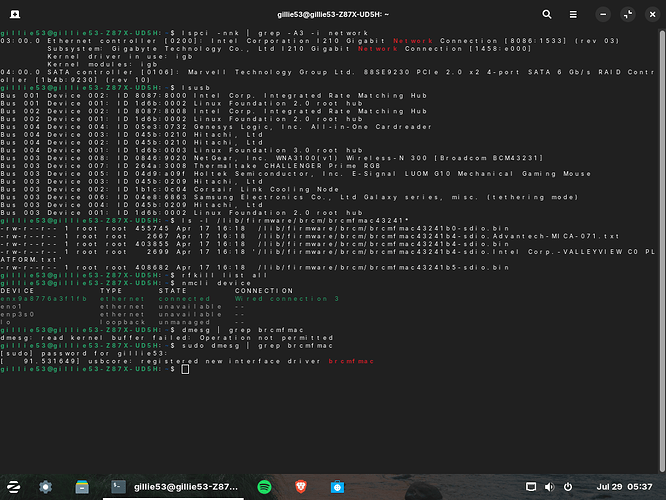Restore the terminal window size
Viewport: 666px width, 500px height.
(628, 14)
